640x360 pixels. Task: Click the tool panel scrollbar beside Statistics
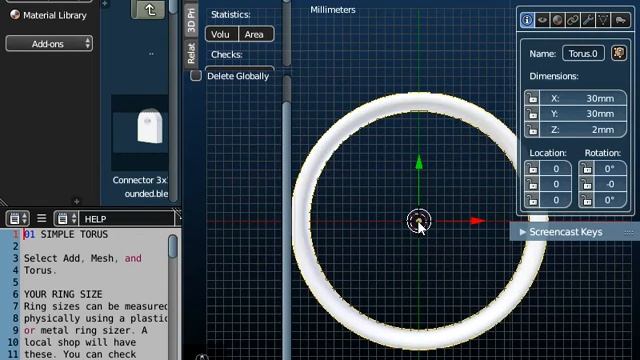point(287,33)
